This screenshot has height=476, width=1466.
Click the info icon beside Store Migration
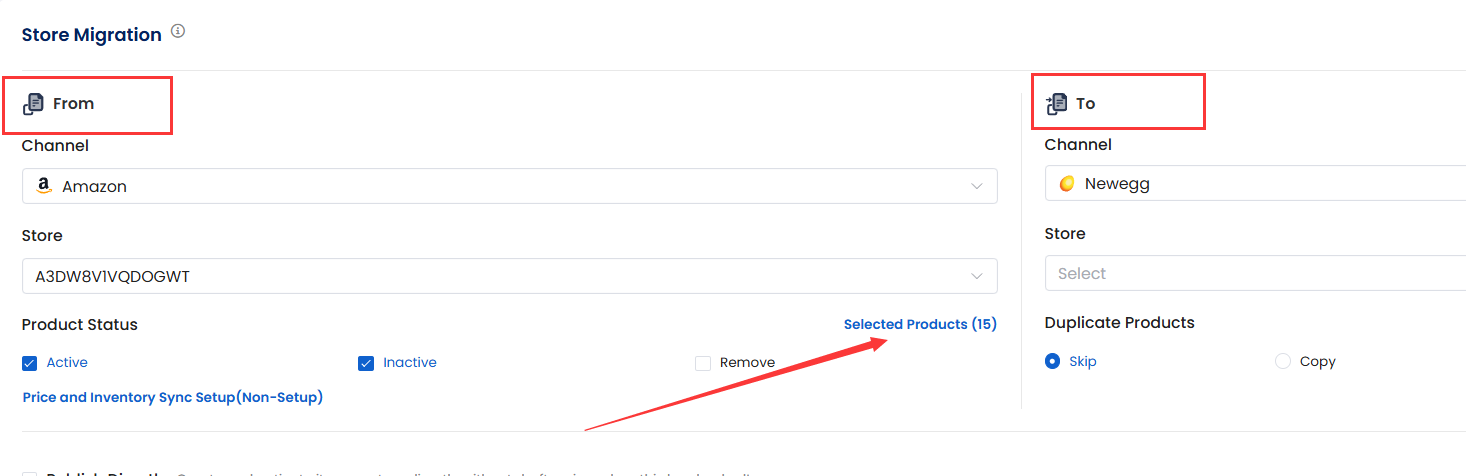point(178,32)
